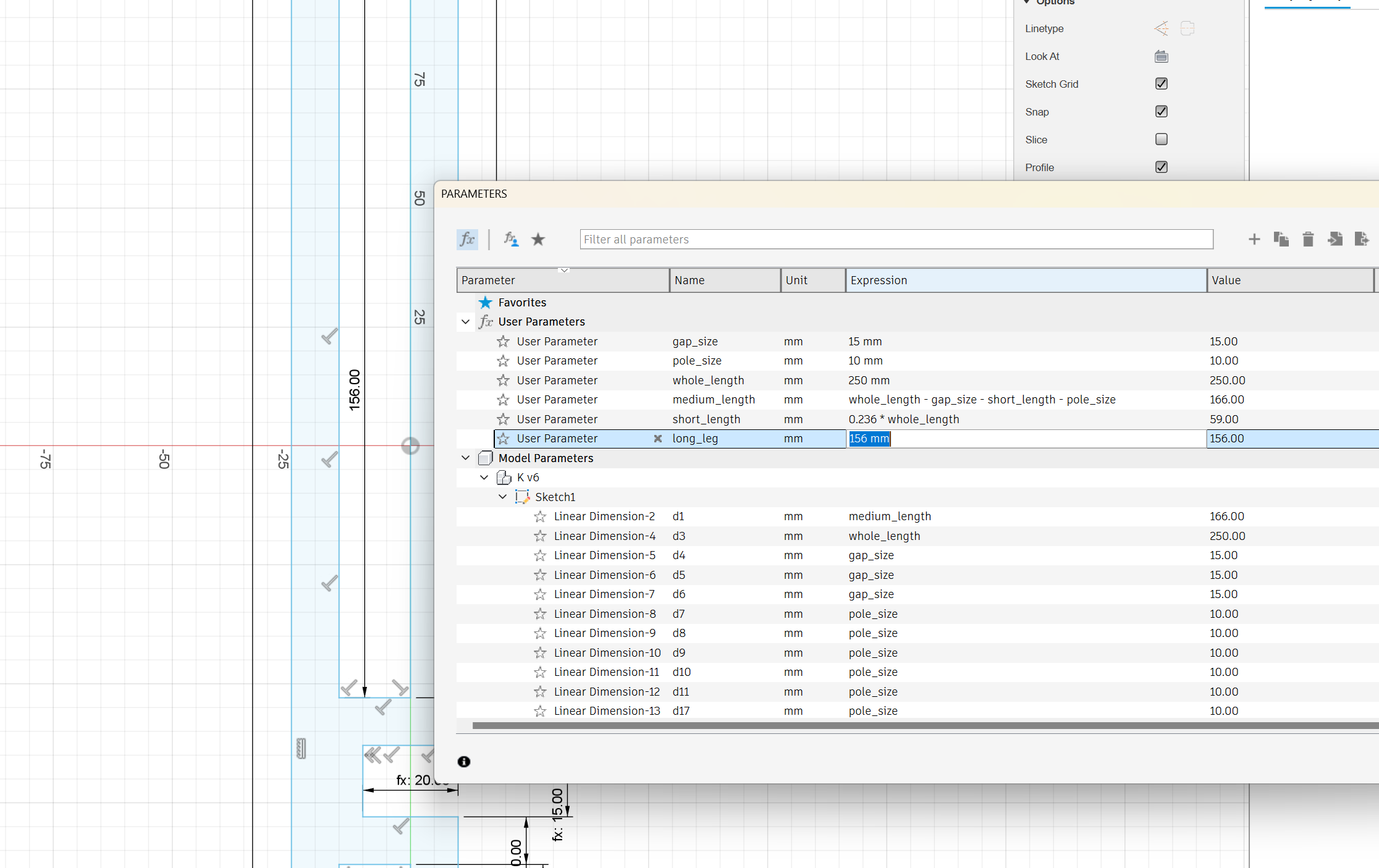
Task: Collapse the Sketch1 node
Action: click(503, 497)
